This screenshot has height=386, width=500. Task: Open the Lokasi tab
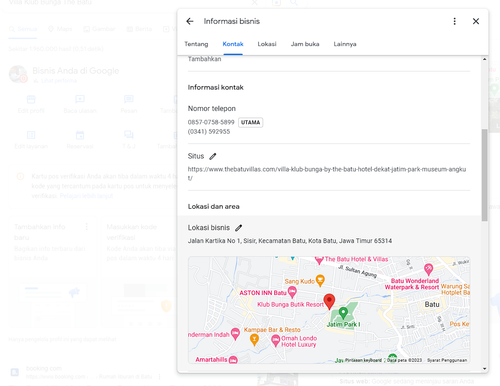point(267,44)
